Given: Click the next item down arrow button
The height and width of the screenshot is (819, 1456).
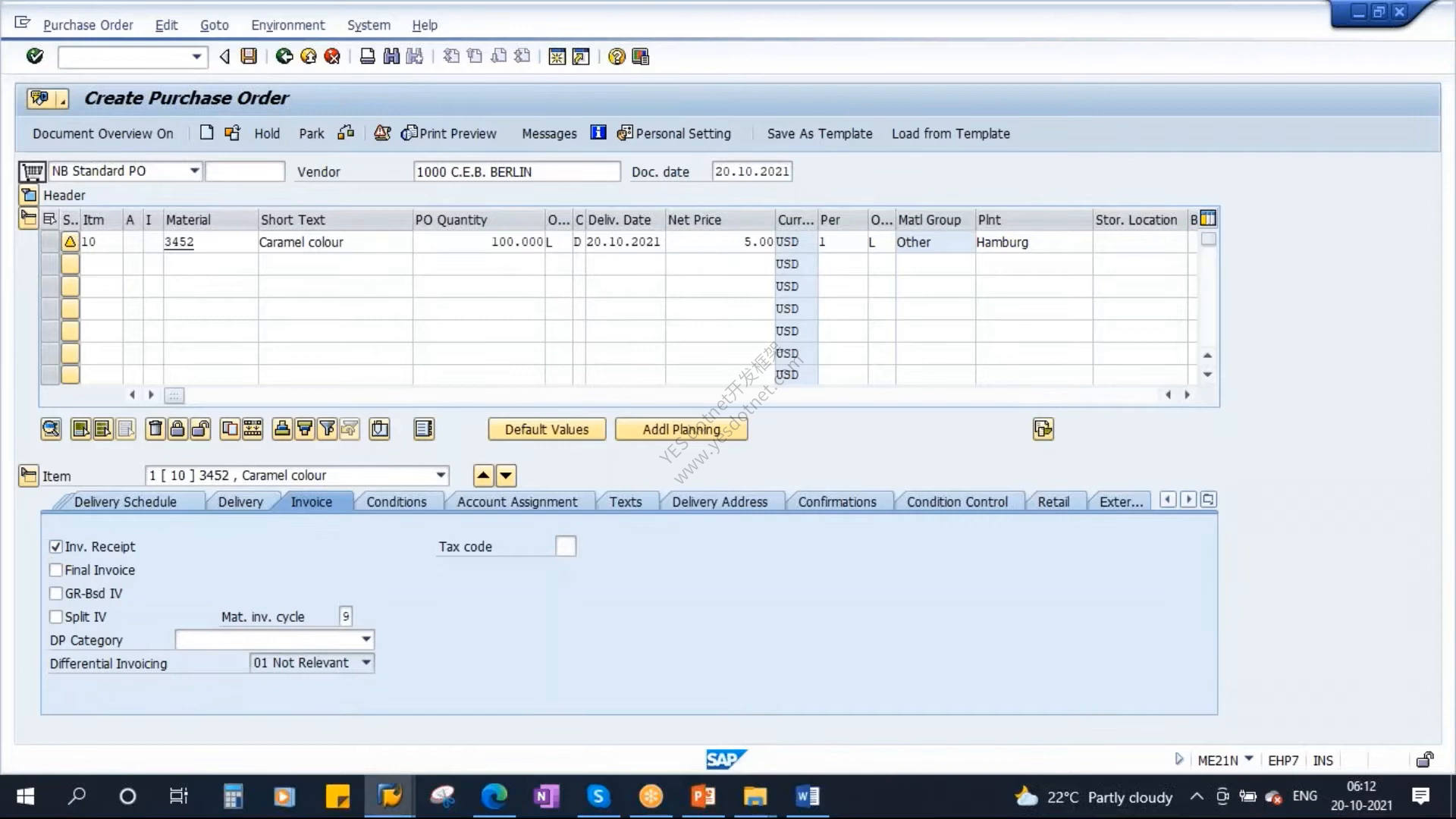Looking at the screenshot, I should [506, 475].
